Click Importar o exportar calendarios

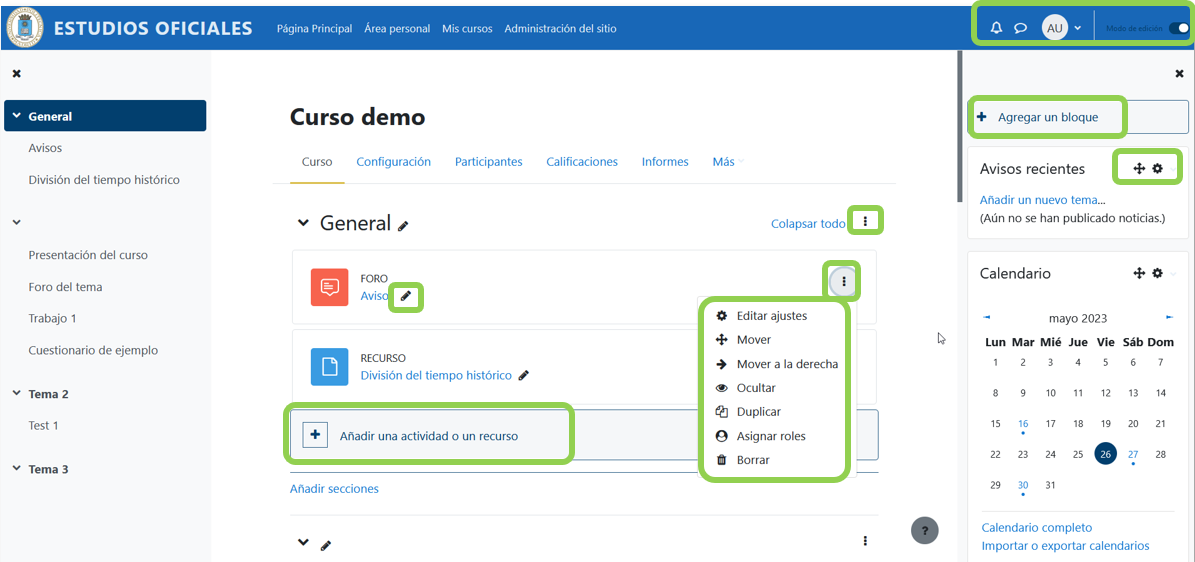1065,545
